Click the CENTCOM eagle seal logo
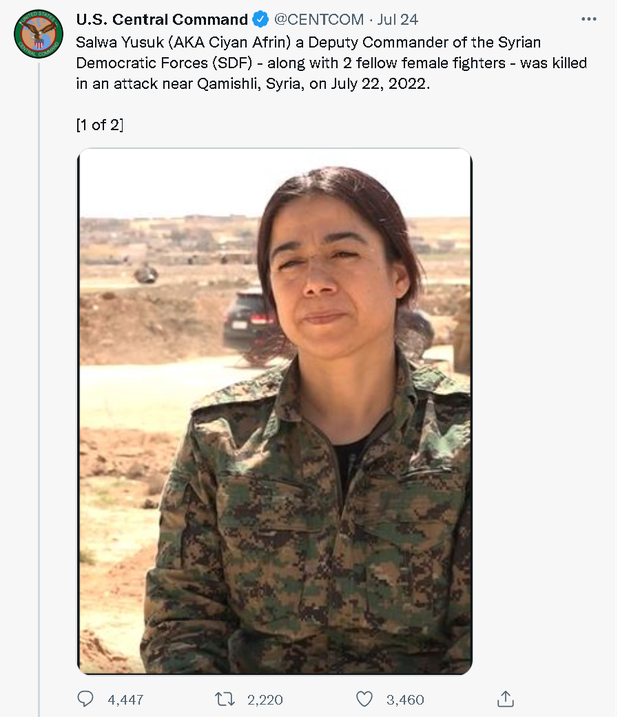 39,33
